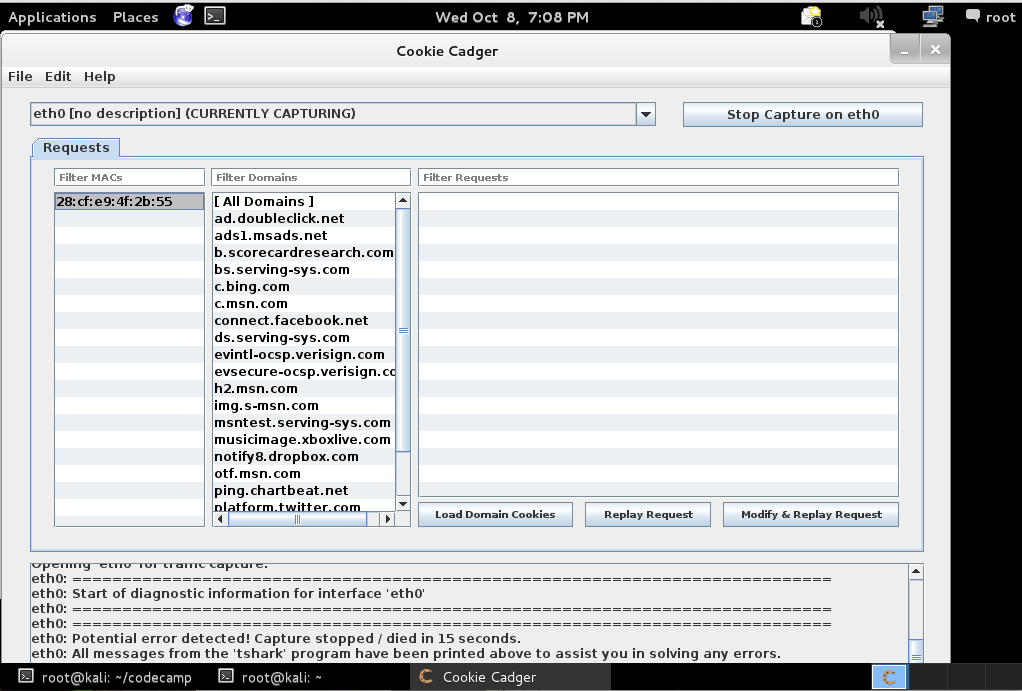Switch to root@kali: ~/codecamp terminal
The image size is (1022, 691).
point(106,677)
